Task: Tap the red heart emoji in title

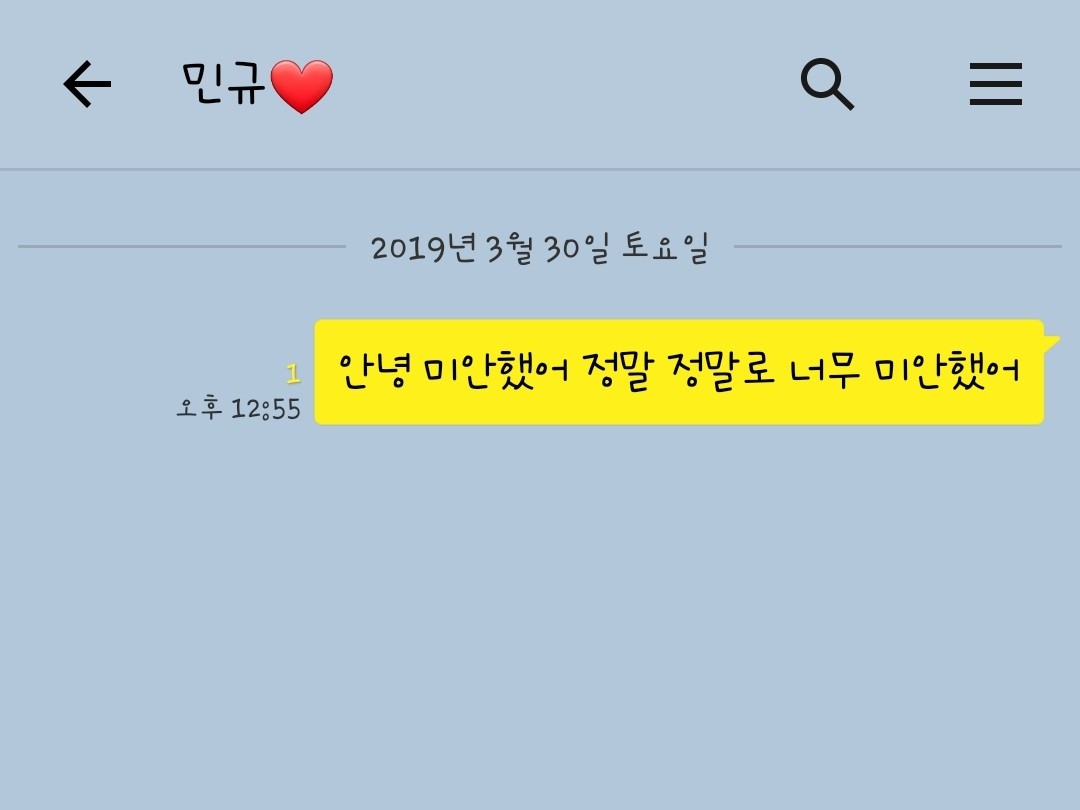Action: (302, 86)
